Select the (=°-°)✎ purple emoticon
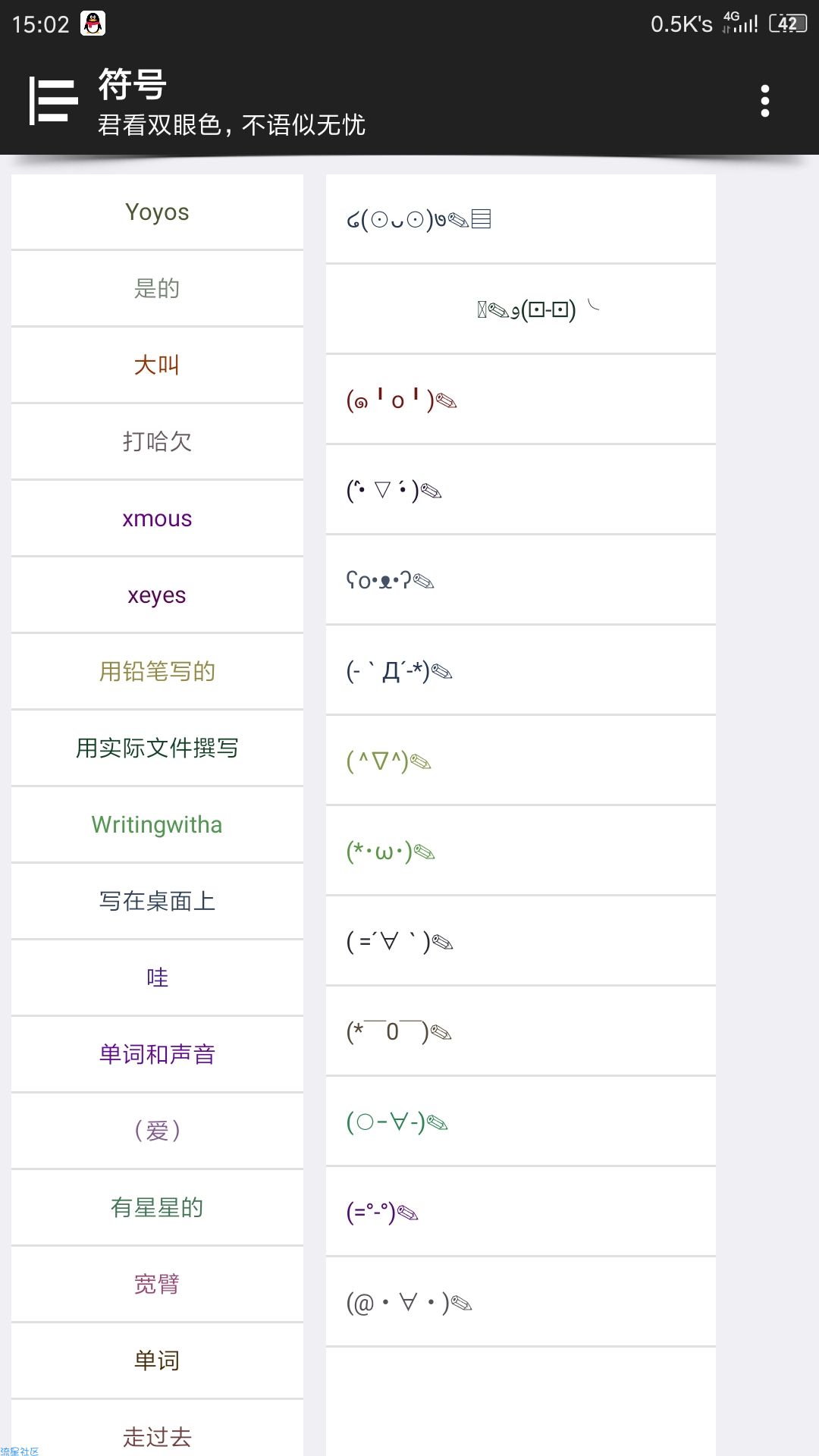The image size is (819, 1456). (x=521, y=1212)
